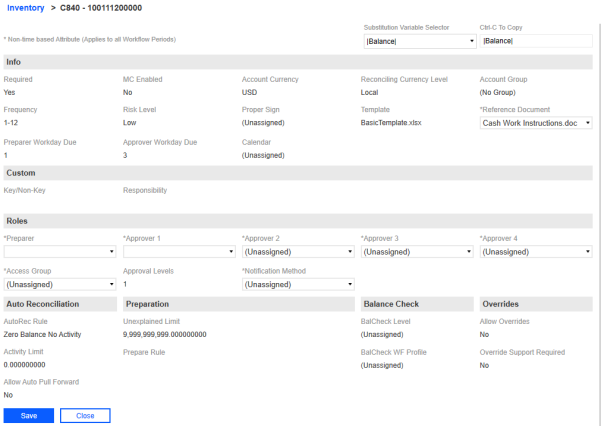Viewport: 601px width, 426px height.
Task: Open the Inventory breadcrumb link
Action: pos(26,8)
